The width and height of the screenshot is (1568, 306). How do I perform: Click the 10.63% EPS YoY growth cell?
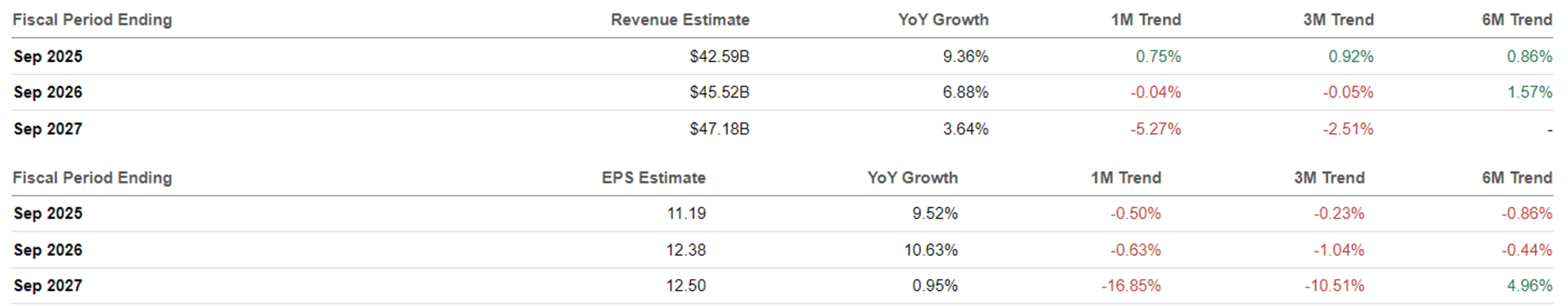coord(931,250)
